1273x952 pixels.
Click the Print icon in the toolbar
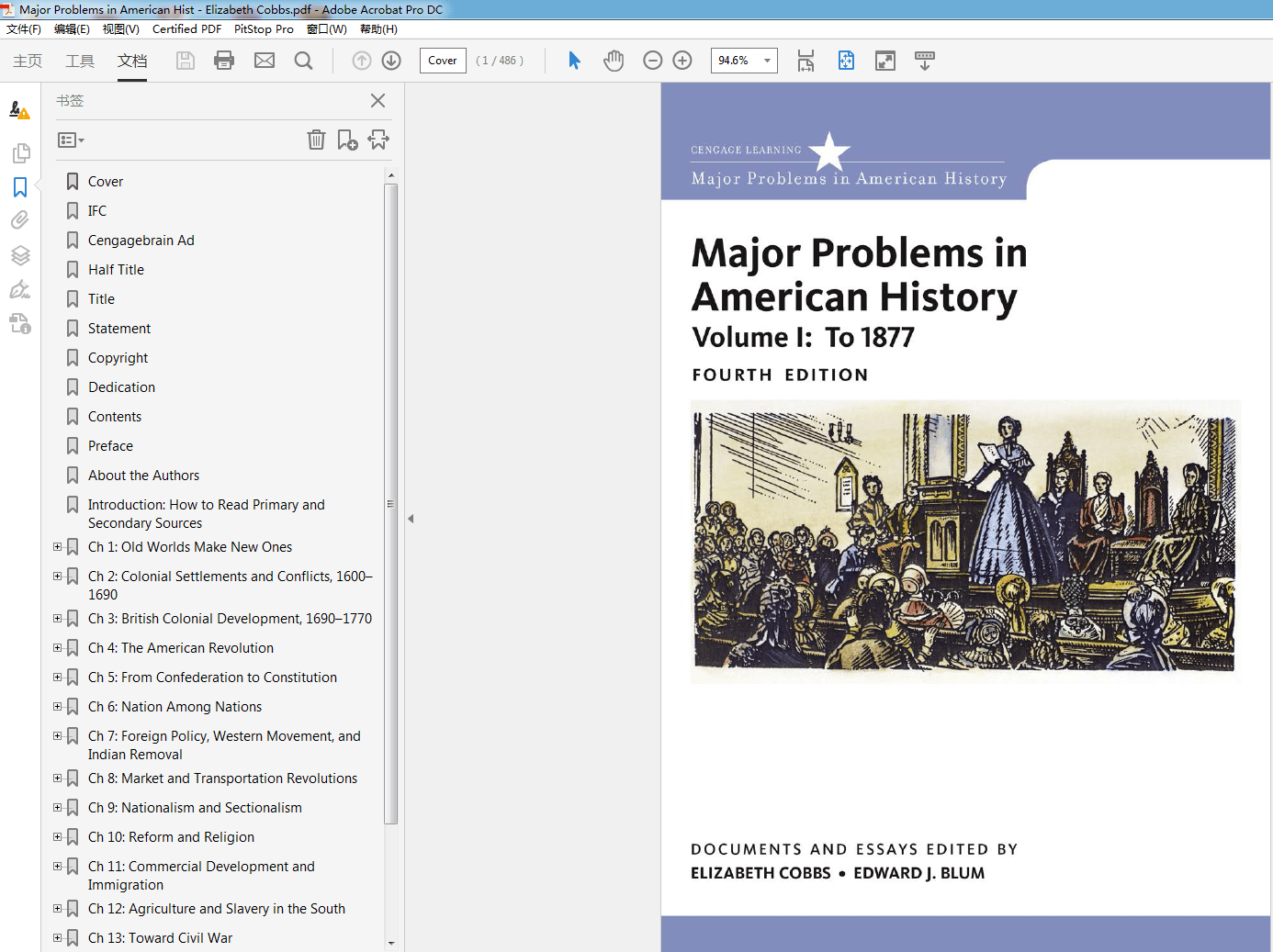coord(223,60)
